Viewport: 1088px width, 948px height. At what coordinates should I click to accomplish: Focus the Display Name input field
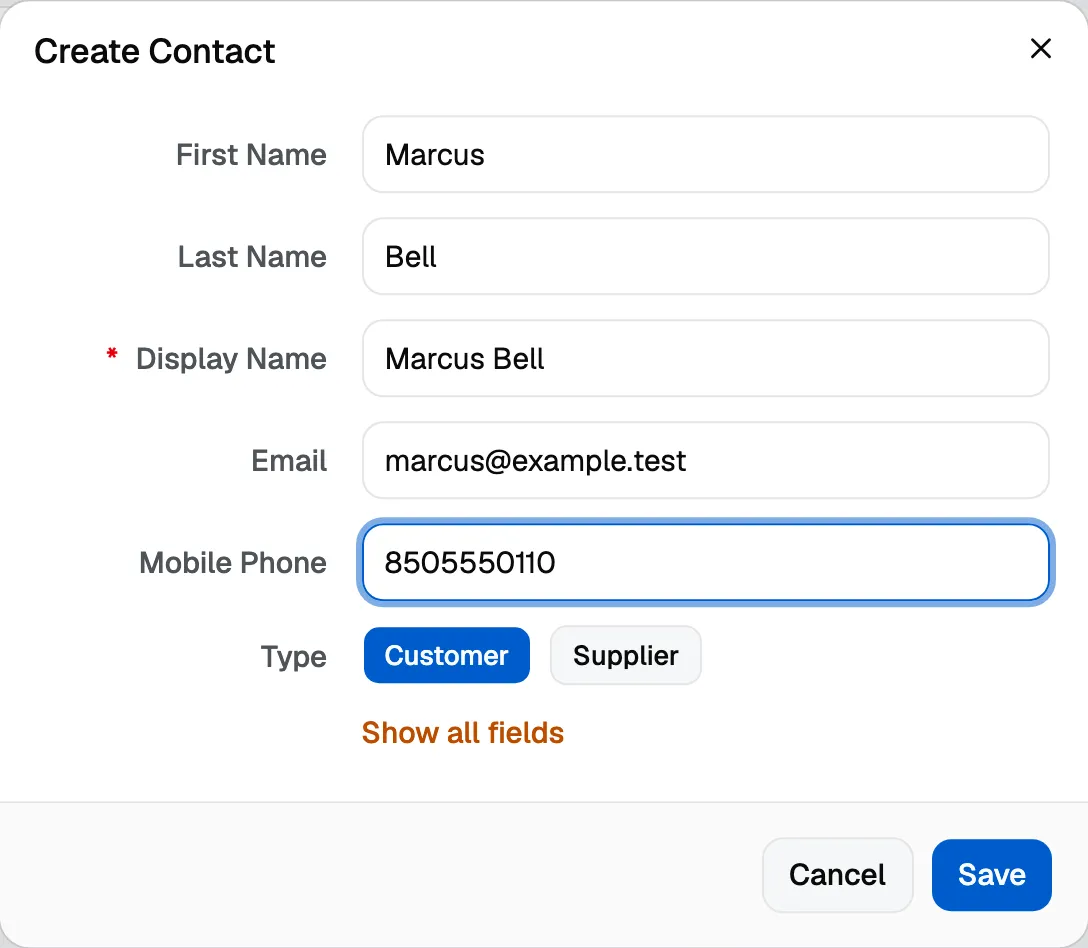point(706,358)
